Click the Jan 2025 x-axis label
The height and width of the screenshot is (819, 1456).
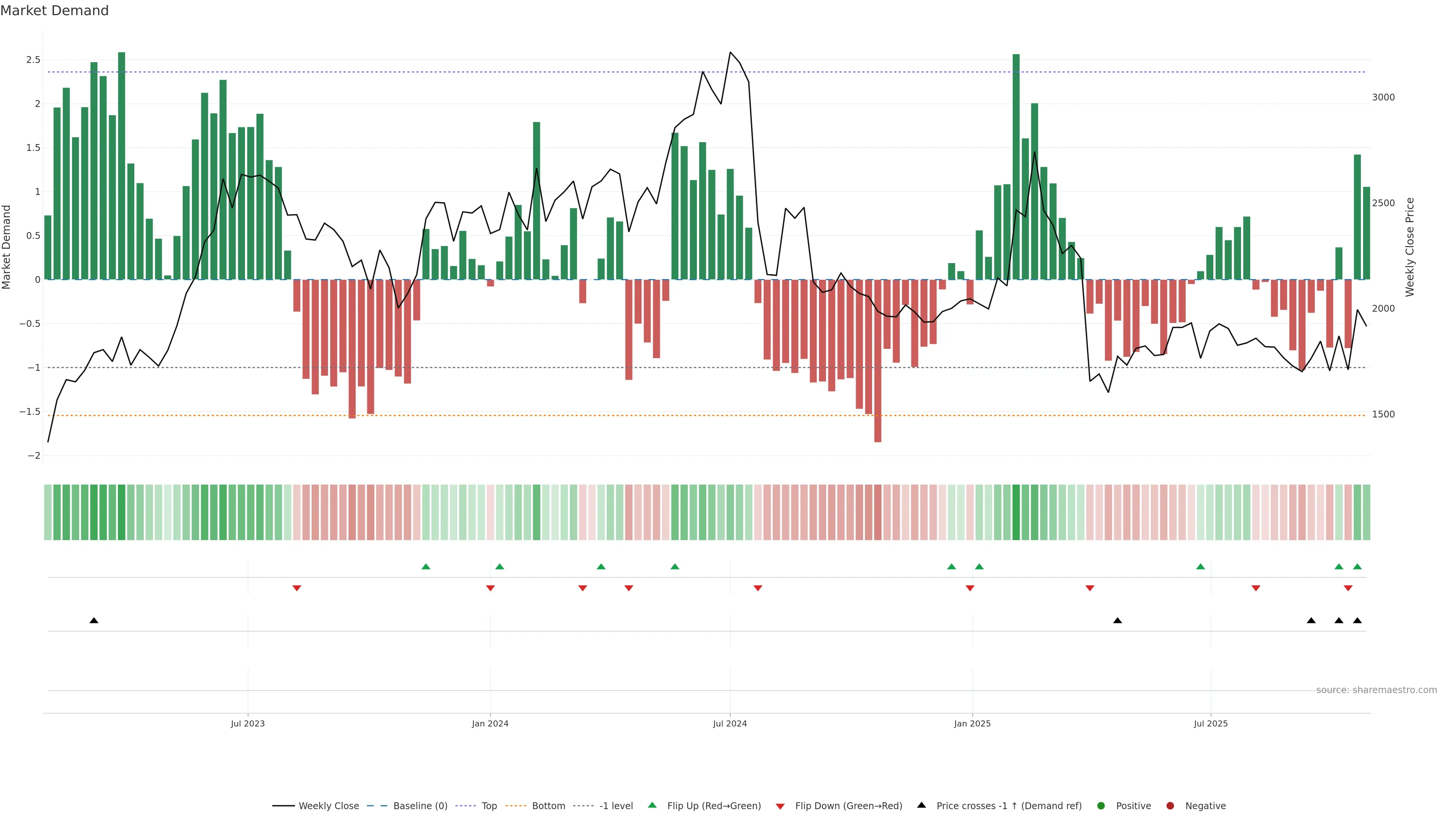(972, 723)
